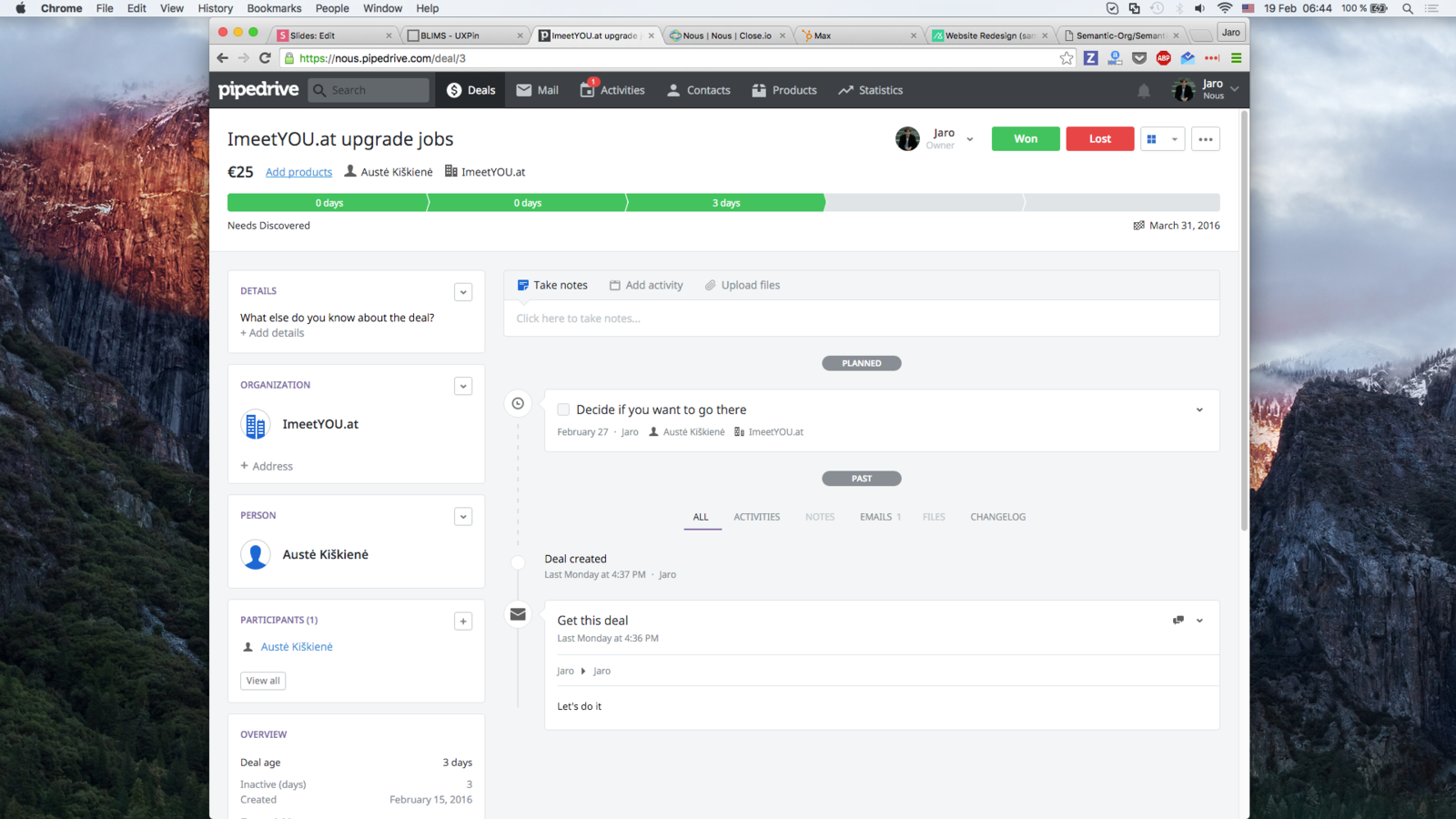Click the Wi-Fi status icon

coord(1225,8)
